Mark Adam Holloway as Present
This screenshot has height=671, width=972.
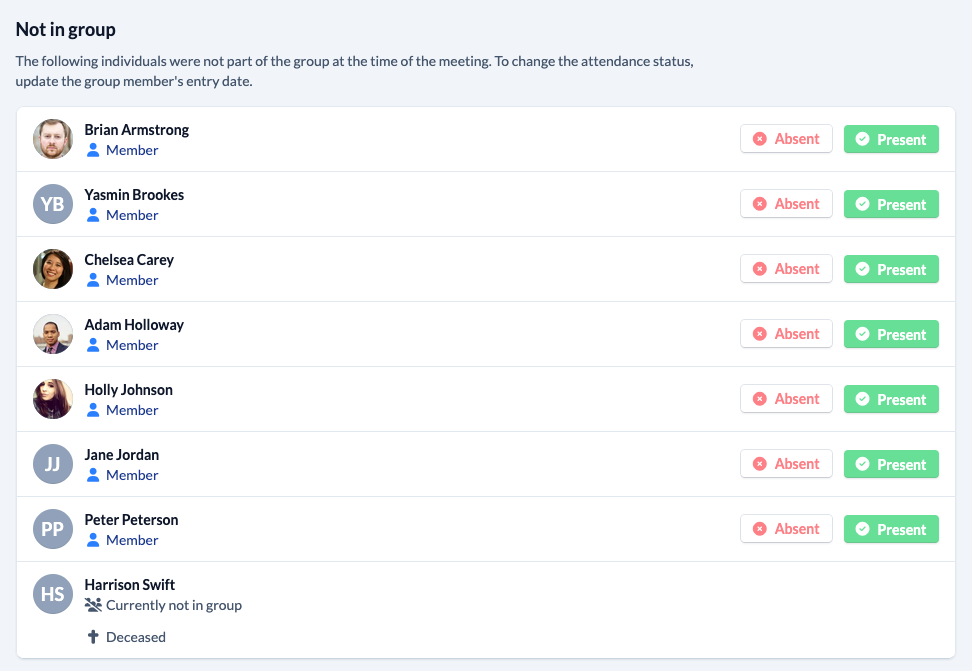(891, 334)
